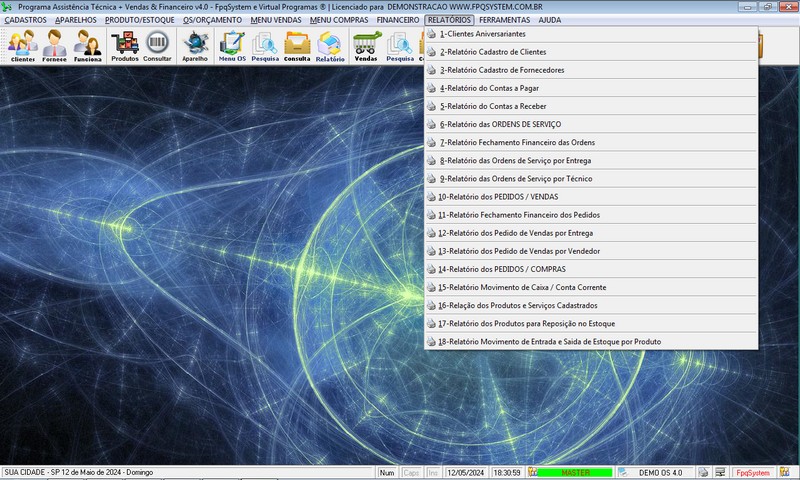Click the Num lock indicator

tap(386, 473)
